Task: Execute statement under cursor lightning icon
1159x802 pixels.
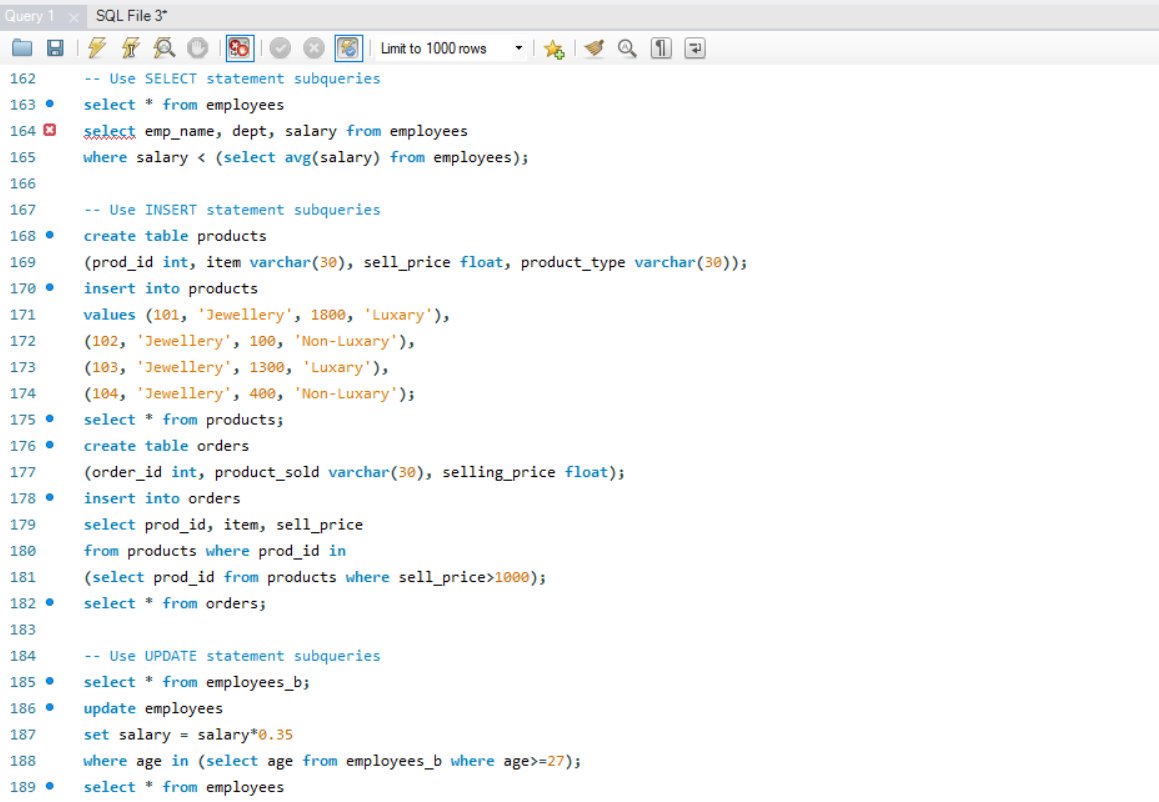Action: click(x=130, y=49)
